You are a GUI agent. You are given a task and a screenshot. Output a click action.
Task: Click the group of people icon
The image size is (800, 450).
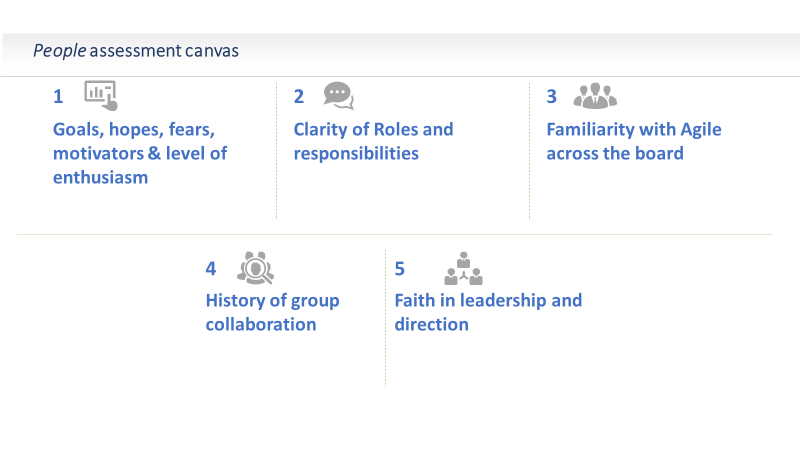tap(595, 95)
